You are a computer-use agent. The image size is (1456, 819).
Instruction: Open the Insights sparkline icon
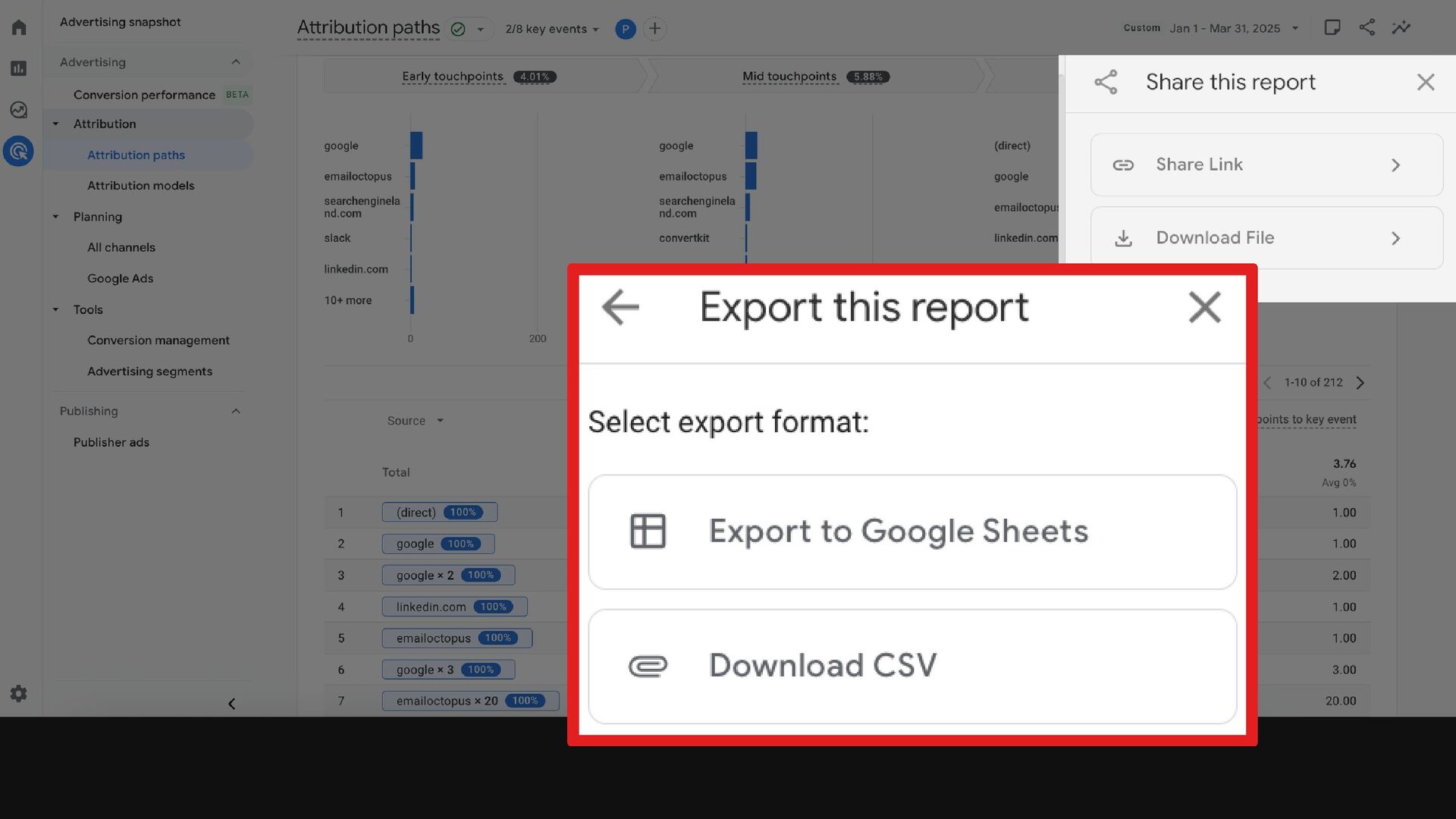(1401, 28)
